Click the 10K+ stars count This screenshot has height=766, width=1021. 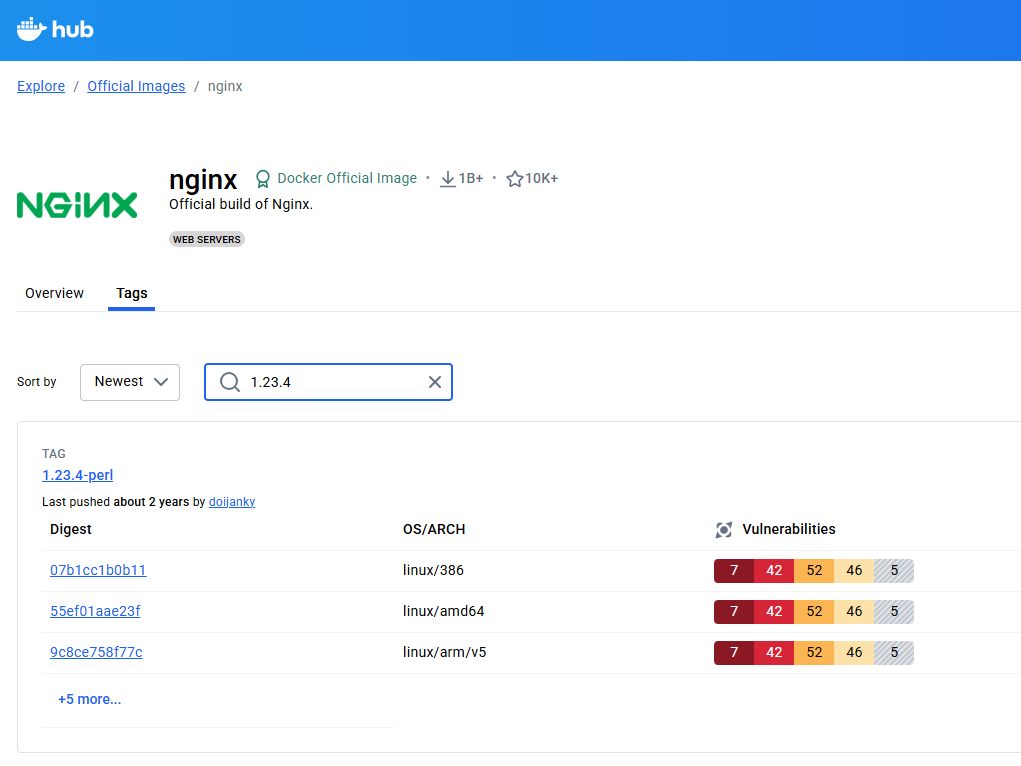click(542, 178)
